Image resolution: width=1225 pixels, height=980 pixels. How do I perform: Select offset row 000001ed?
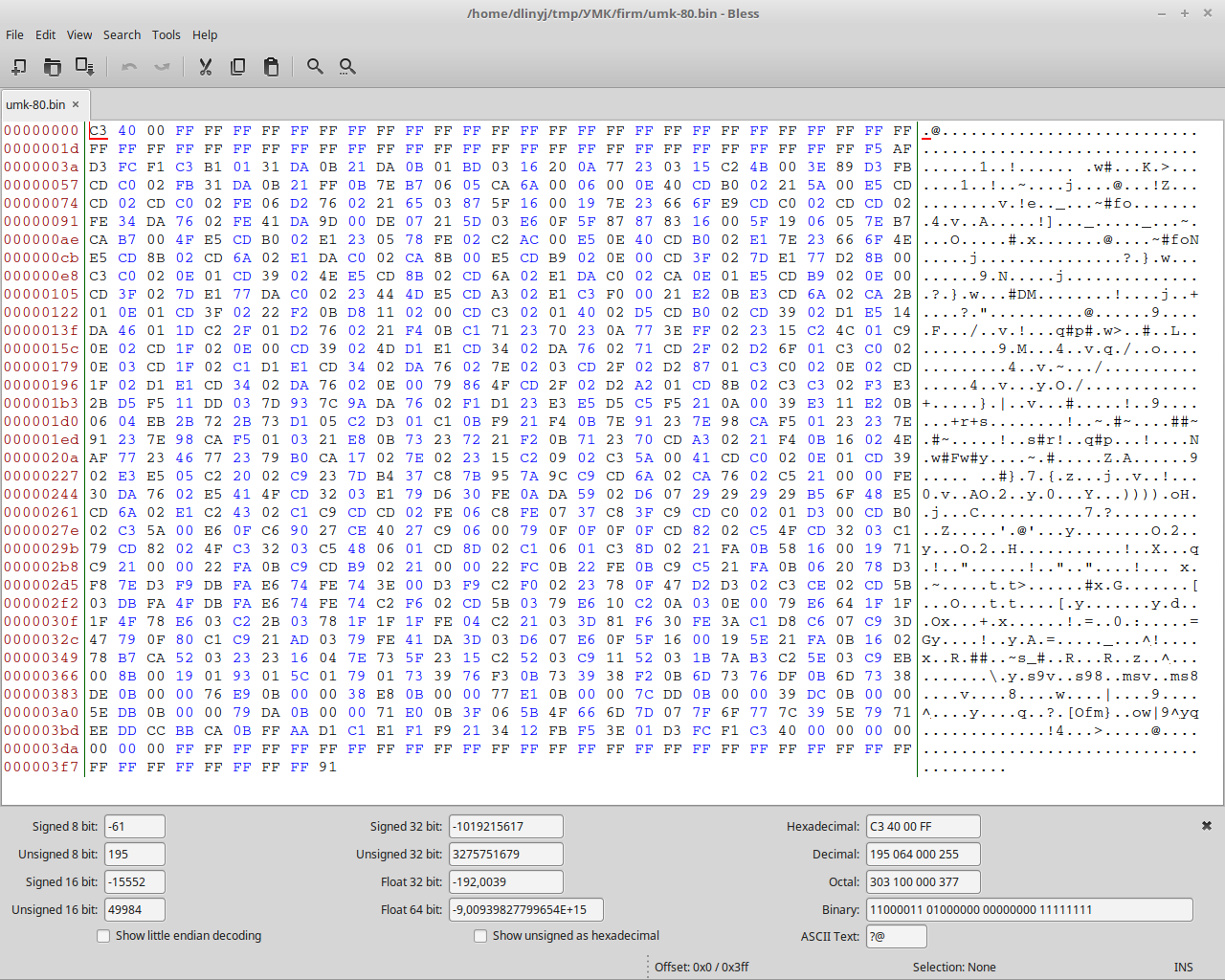pos(42,440)
